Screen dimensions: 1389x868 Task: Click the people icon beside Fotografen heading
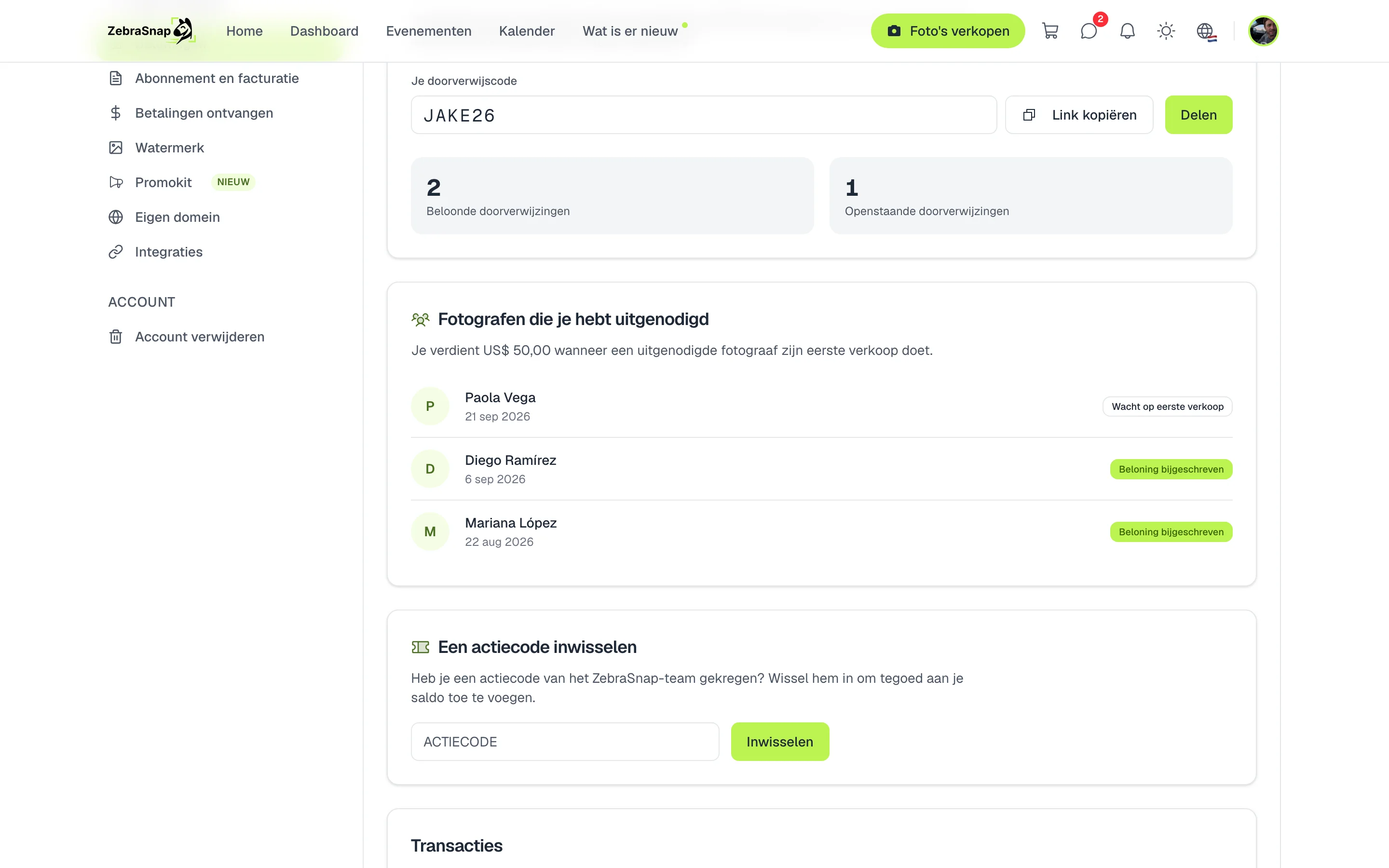click(420, 320)
